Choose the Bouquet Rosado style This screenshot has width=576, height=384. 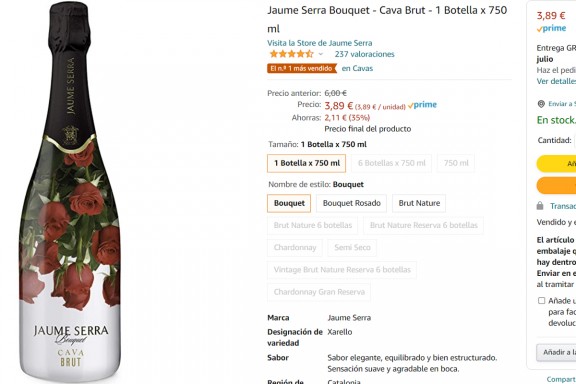click(x=352, y=203)
